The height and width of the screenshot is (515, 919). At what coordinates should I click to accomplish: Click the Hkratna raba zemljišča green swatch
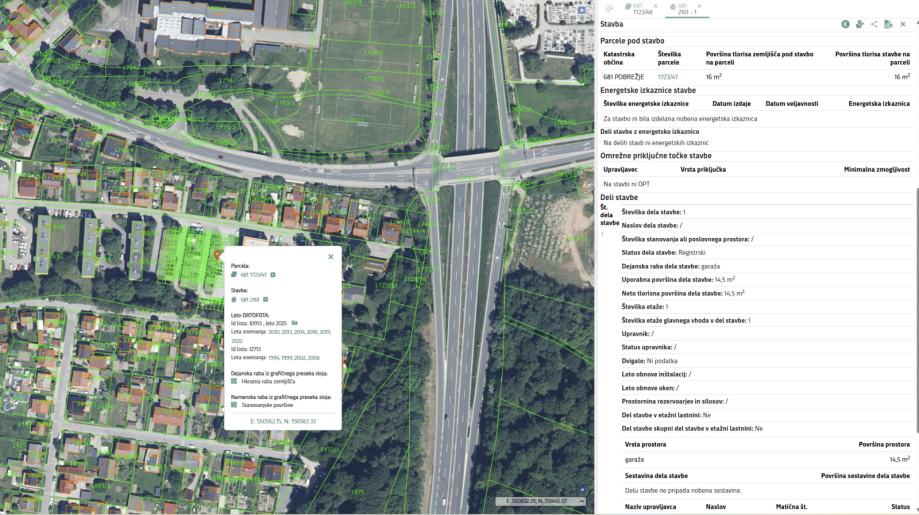click(x=234, y=380)
